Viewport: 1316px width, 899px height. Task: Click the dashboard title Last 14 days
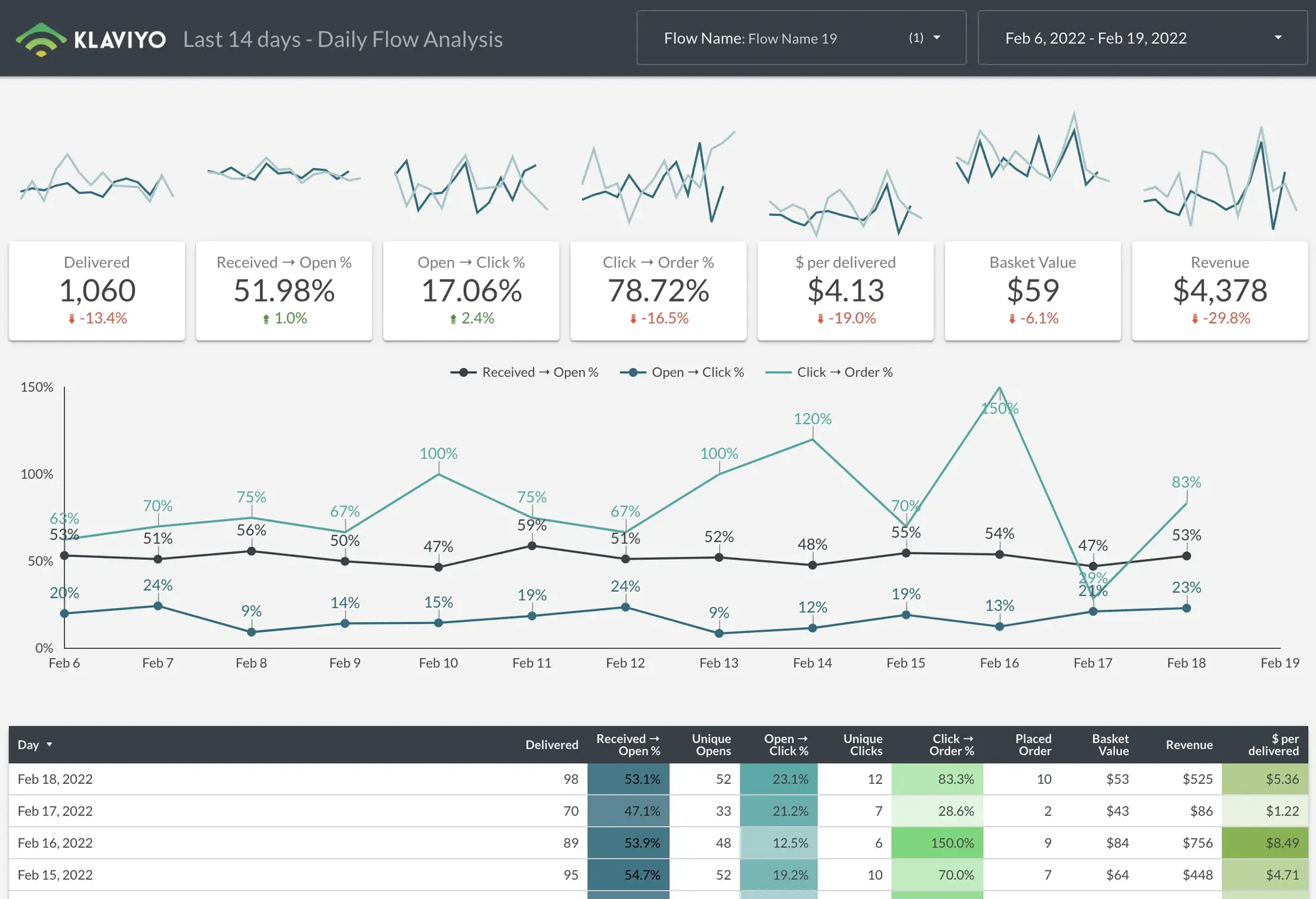[343, 39]
